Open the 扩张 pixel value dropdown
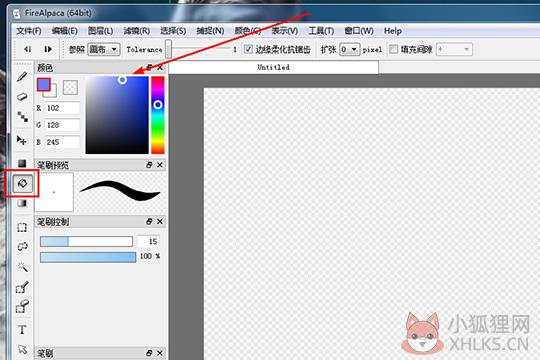540x360 pixels. (350, 49)
